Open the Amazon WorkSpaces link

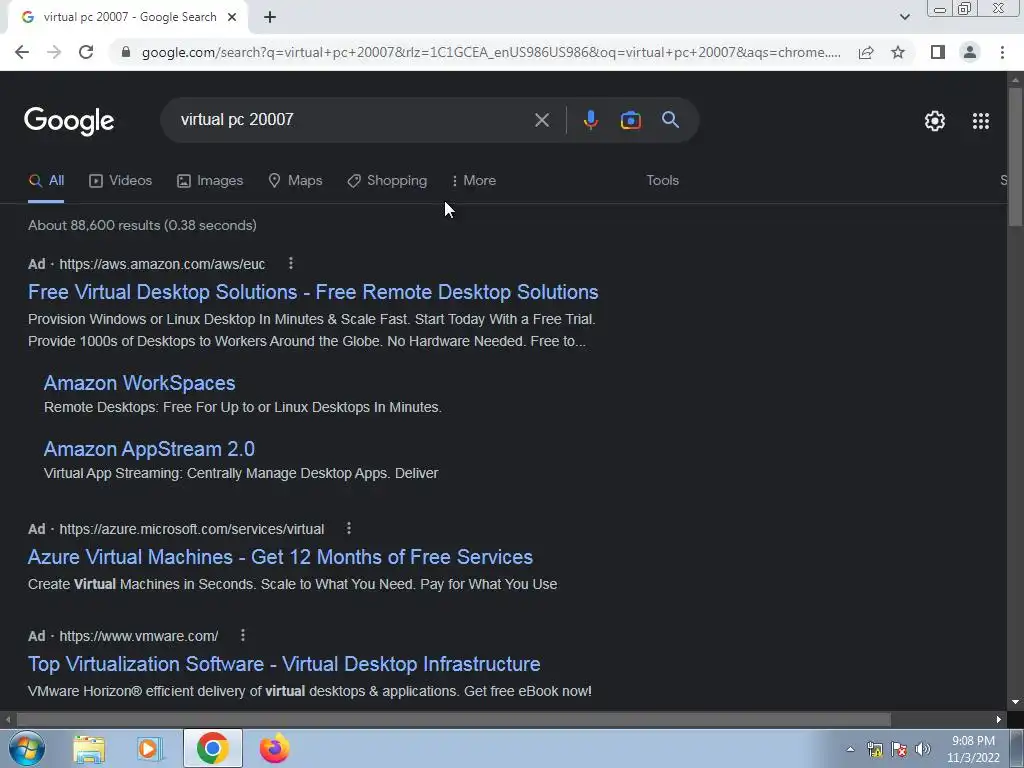pos(140,383)
